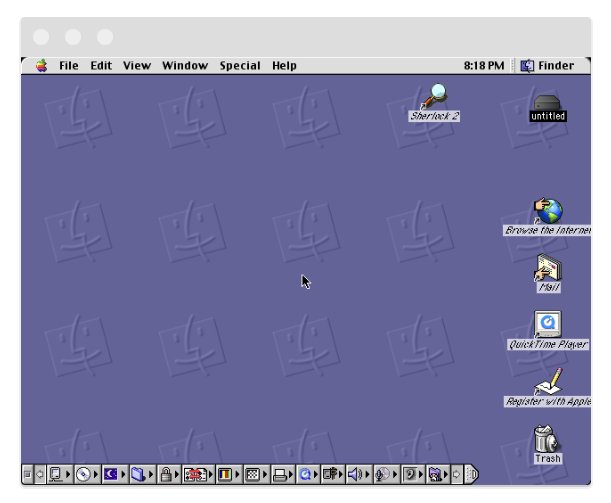This screenshot has height=503, width=611.
Task: Open the View menu
Action: pyautogui.click(x=137, y=65)
